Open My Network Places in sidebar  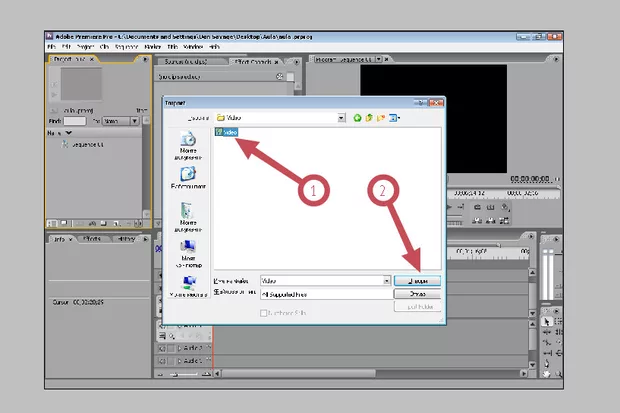[187, 287]
